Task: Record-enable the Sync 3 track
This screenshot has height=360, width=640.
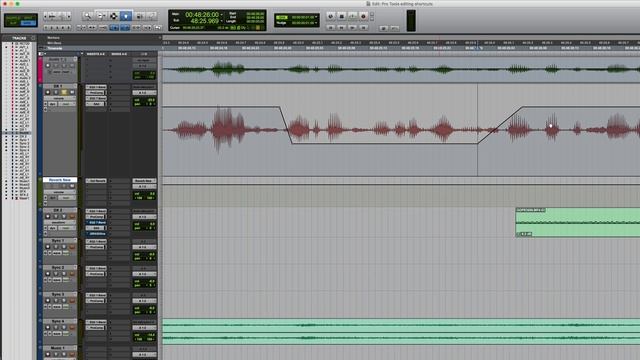Action: pos(48,300)
